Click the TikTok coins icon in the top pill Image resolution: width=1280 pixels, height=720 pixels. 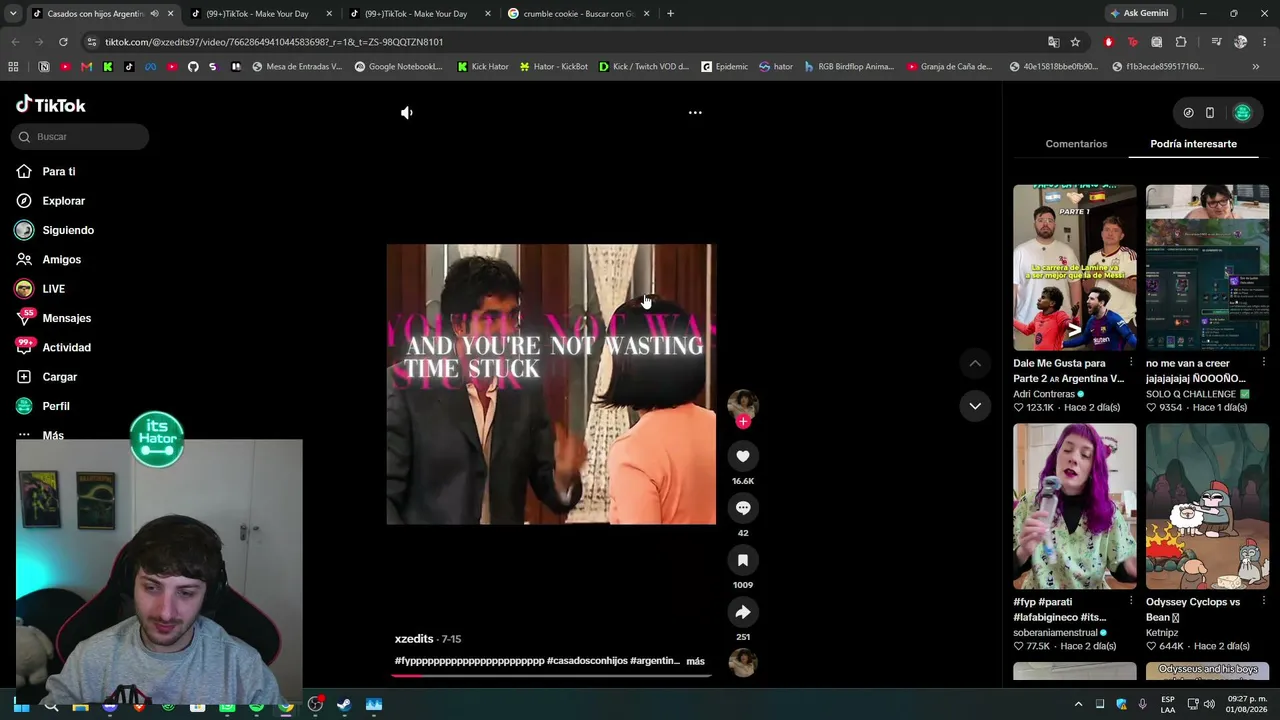click(x=1188, y=113)
